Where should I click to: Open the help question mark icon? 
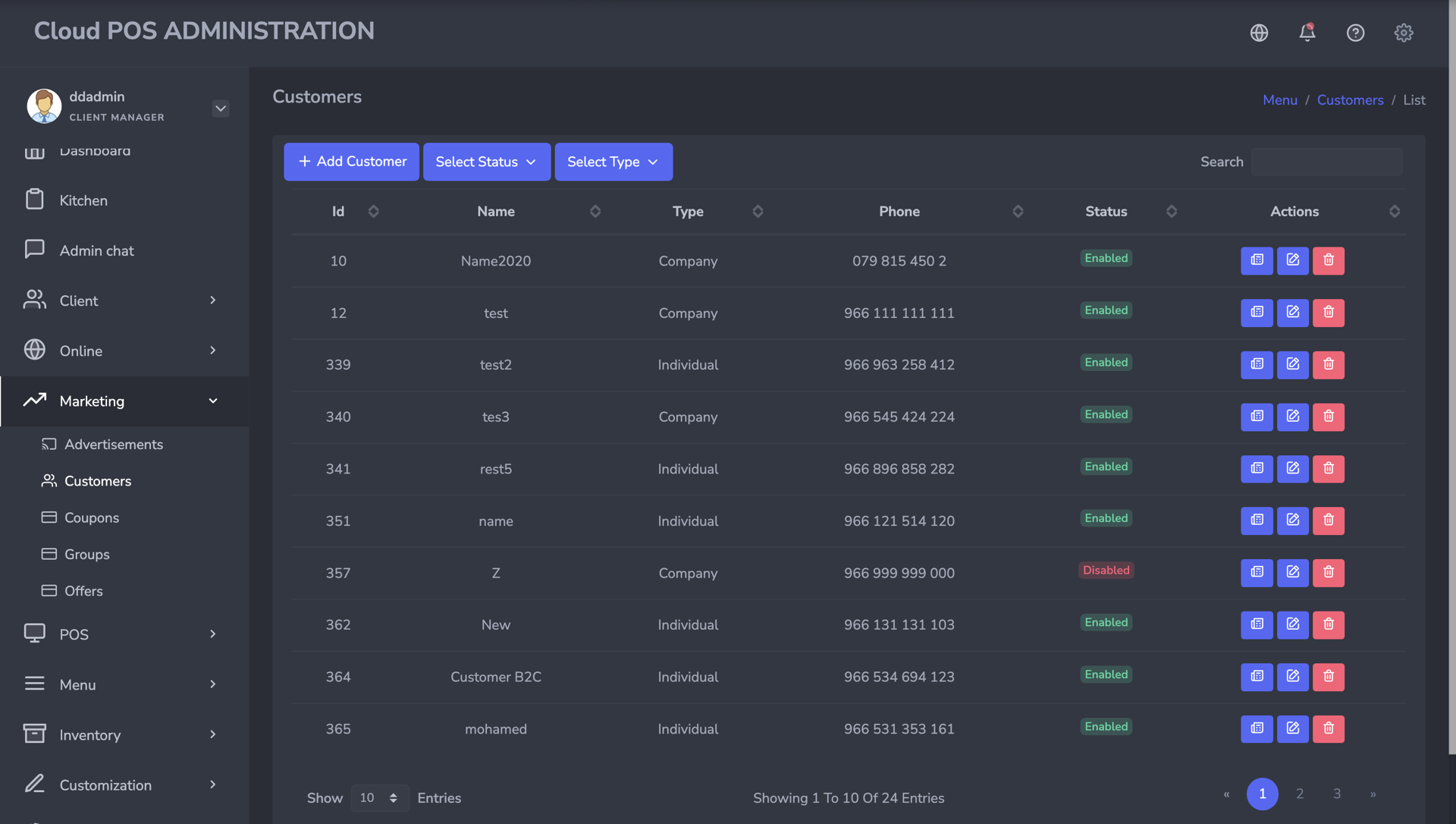[1355, 33]
